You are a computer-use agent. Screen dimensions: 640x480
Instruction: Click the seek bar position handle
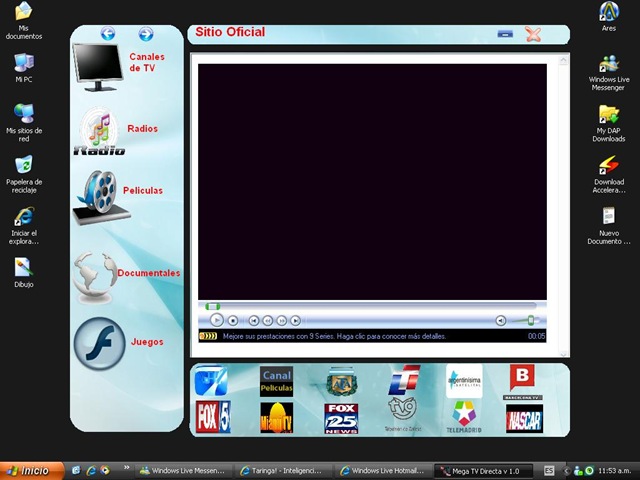click(213, 306)
